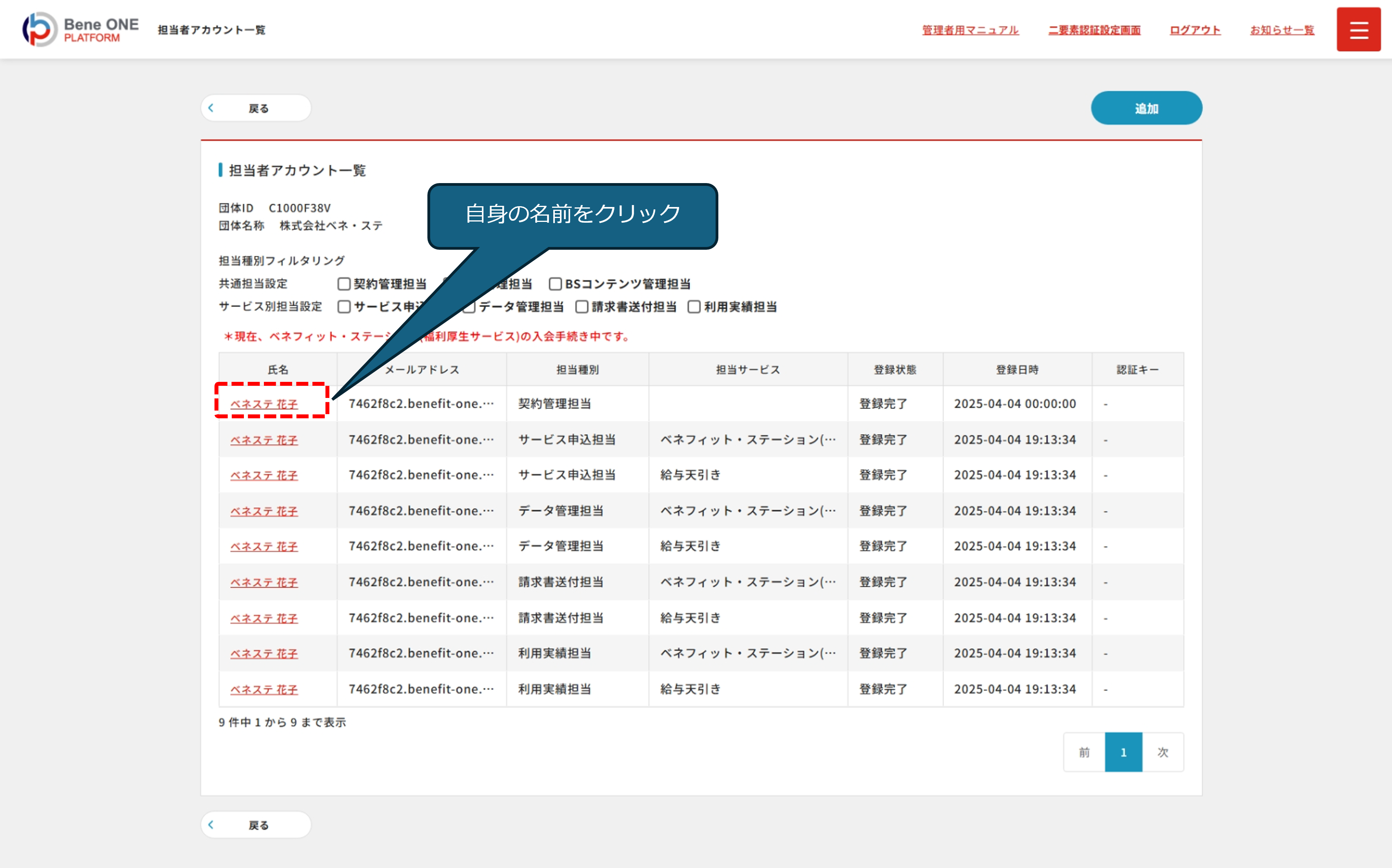Click the 認証キー column header
1392x868 pixels.
1138,370
